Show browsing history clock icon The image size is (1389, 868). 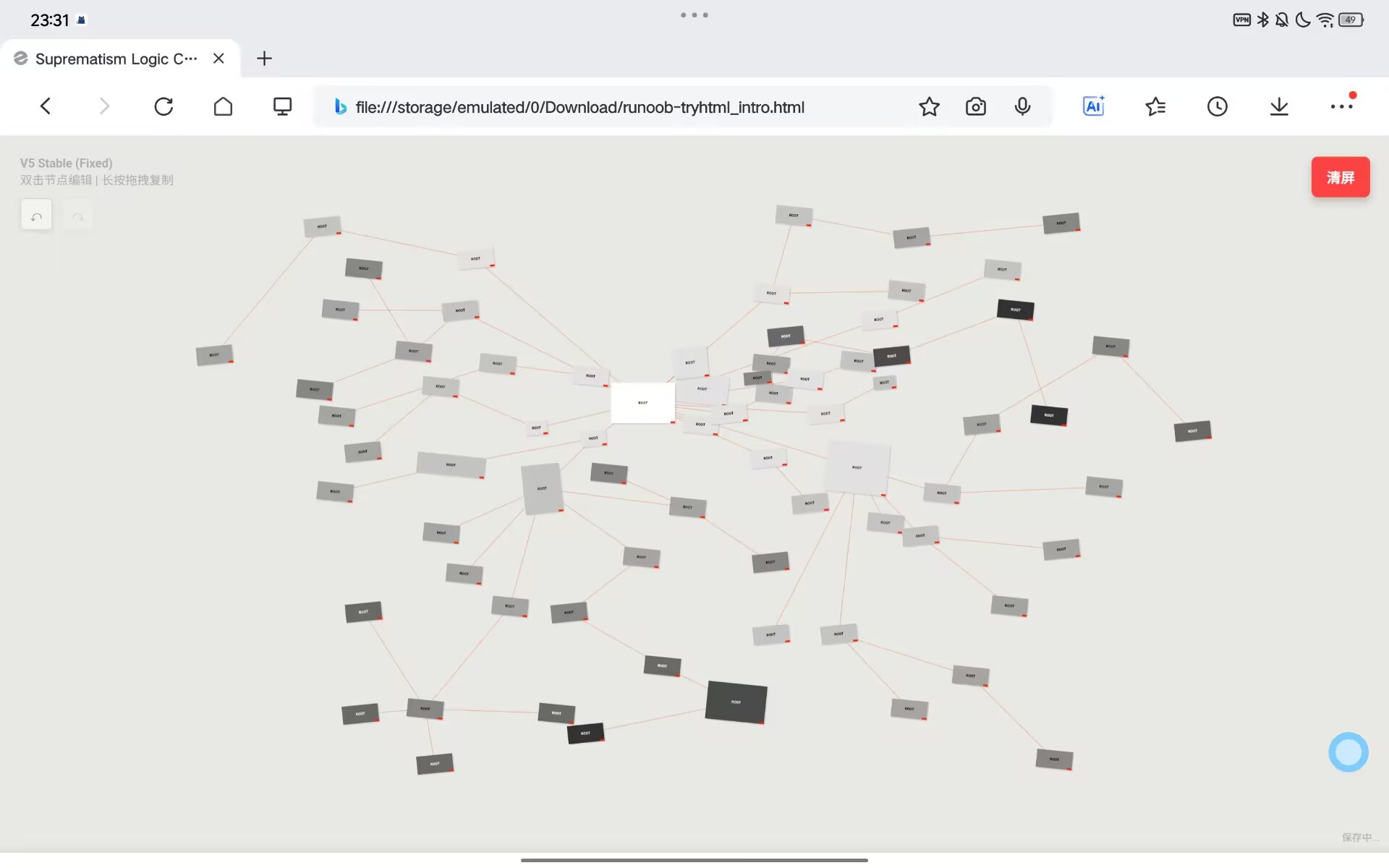[1217, 107]
